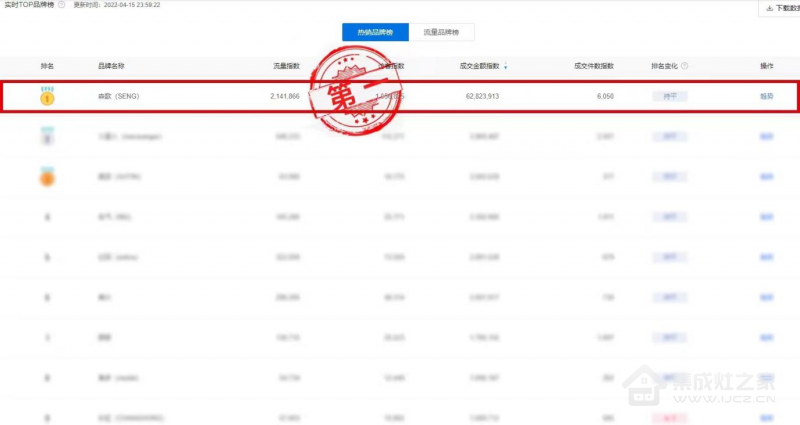Viewport: 800px width, 425px height.
Task: Click the 成交金额指数 column header
Action: pos(480,66)
